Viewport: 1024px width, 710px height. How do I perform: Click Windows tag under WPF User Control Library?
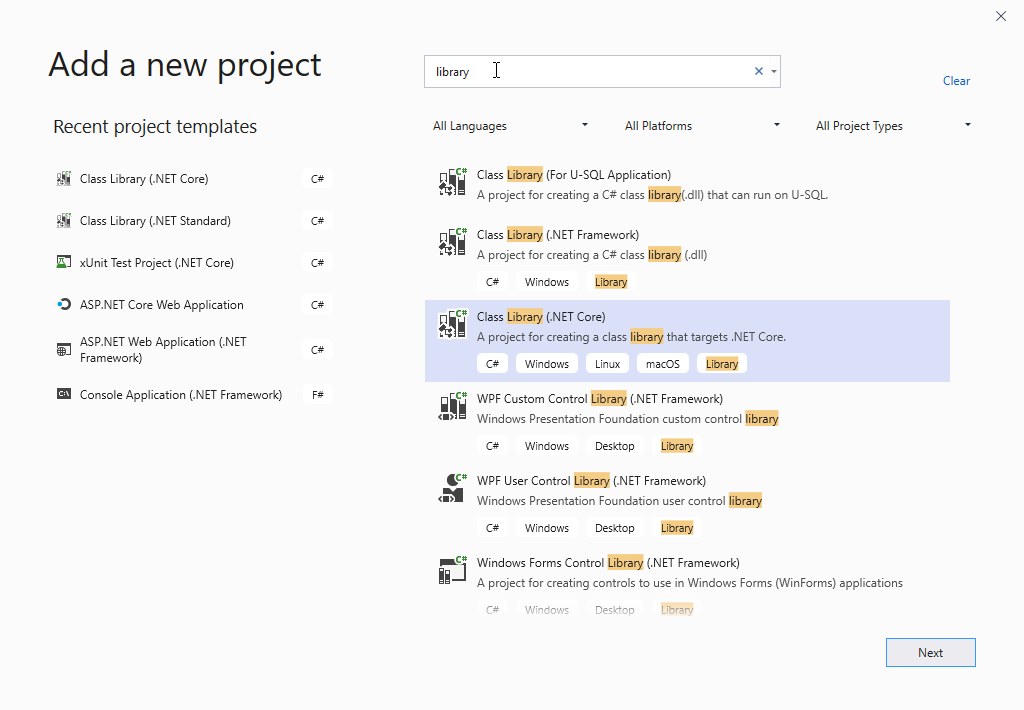(547, 528)
